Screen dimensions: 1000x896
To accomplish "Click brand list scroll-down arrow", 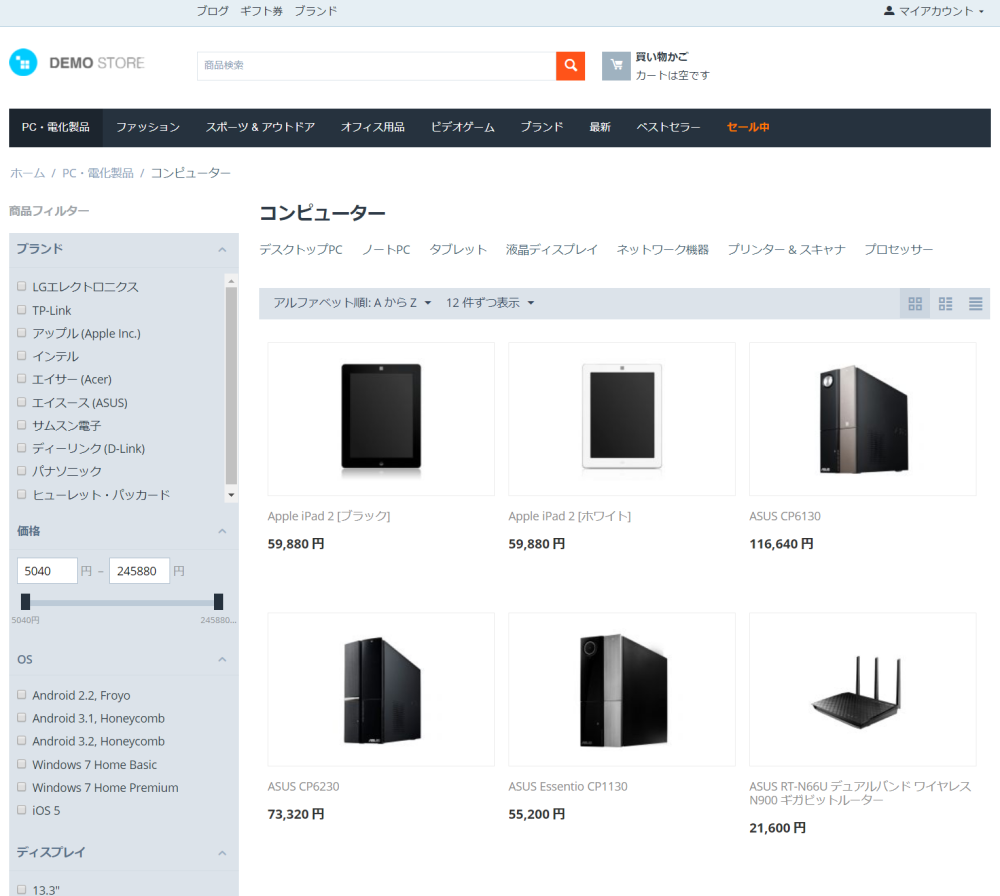I will point(232,495).
